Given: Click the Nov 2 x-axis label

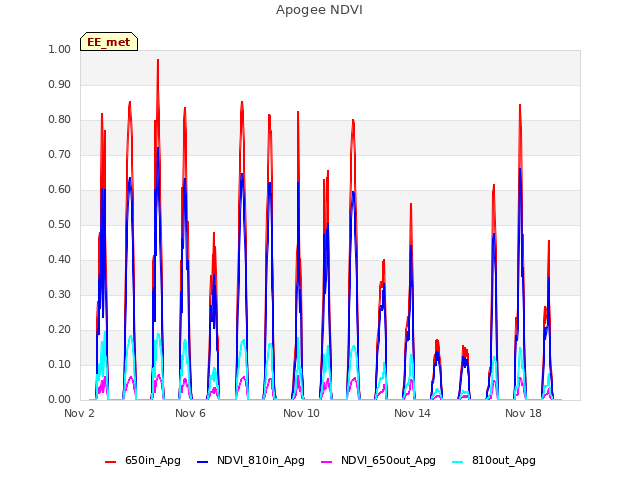Looking at the screenshot, I should click(x=79, y=413).
